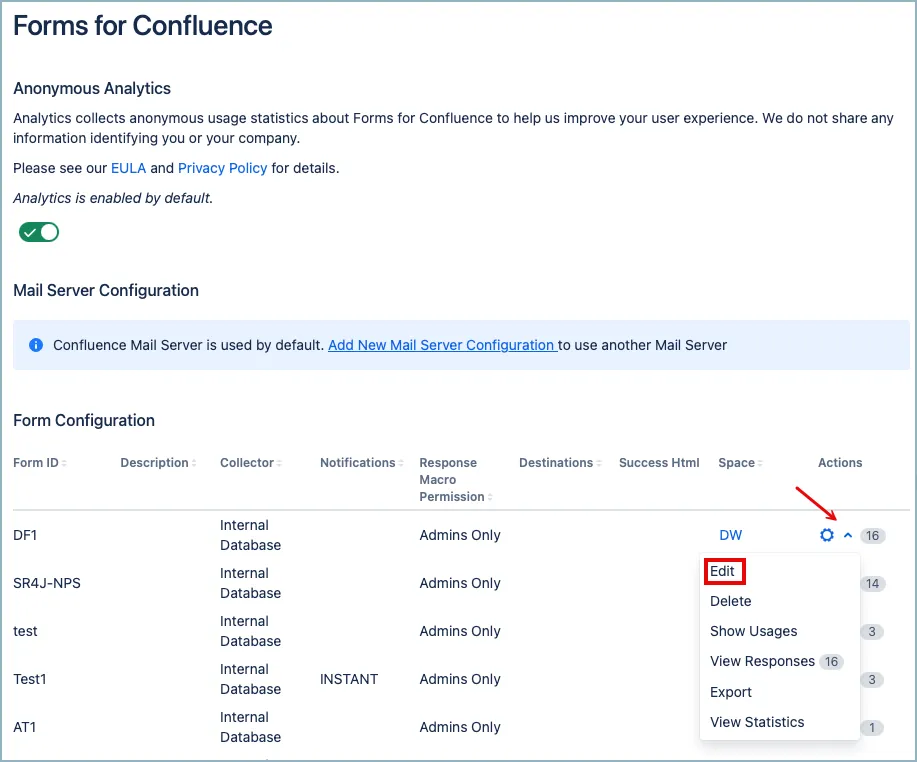Image resolution: width=917 pixels, height=762 pixels.
Task: Select the Test1 form ID cell
Action: click(x=30, y=679)
